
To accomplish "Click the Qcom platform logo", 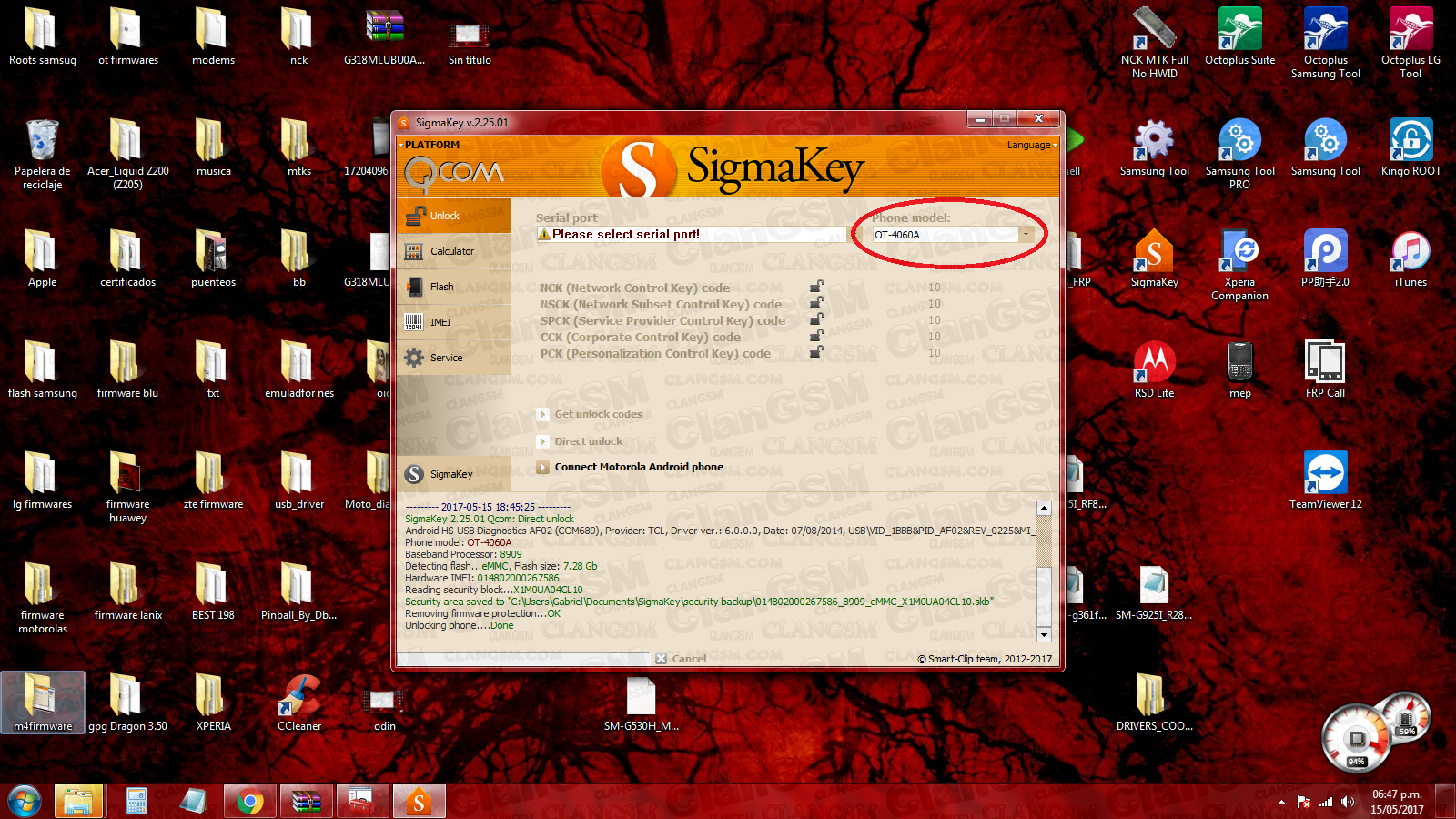I will (x=453, y=173).
